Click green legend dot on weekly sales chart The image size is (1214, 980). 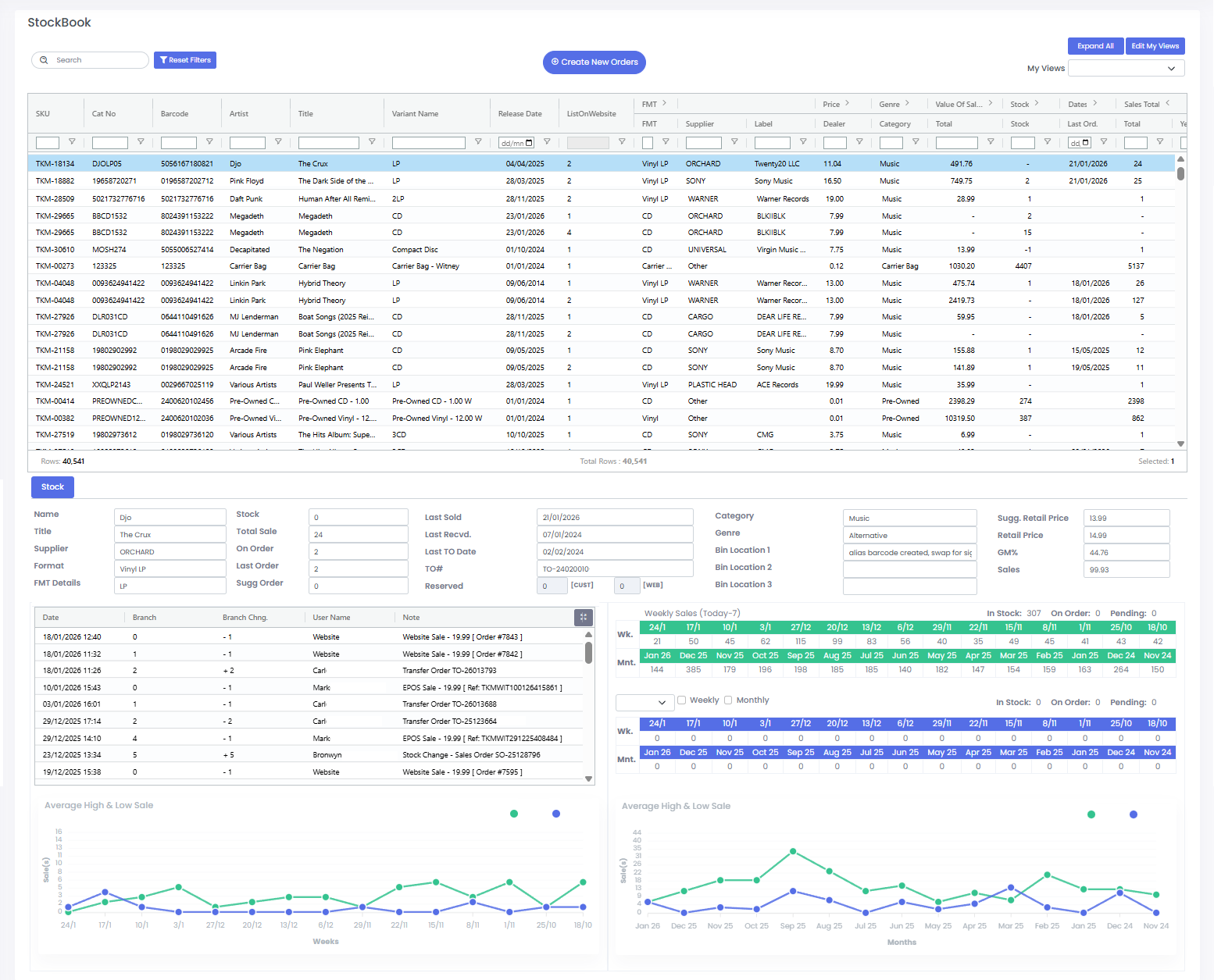click(514, 814)
